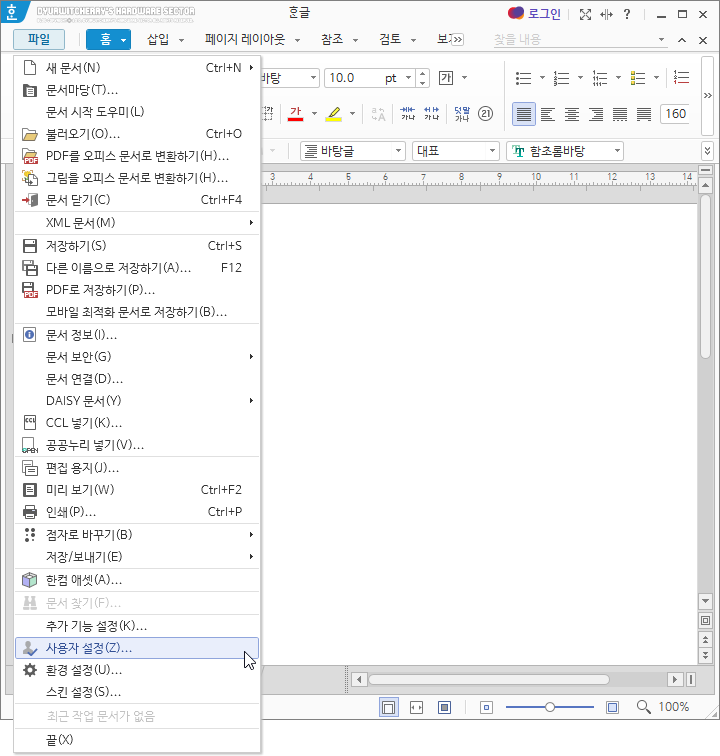Screen dimensions: 720x756
Task: Click the narrow character spacing icon
Action: (x=408, y=114)
